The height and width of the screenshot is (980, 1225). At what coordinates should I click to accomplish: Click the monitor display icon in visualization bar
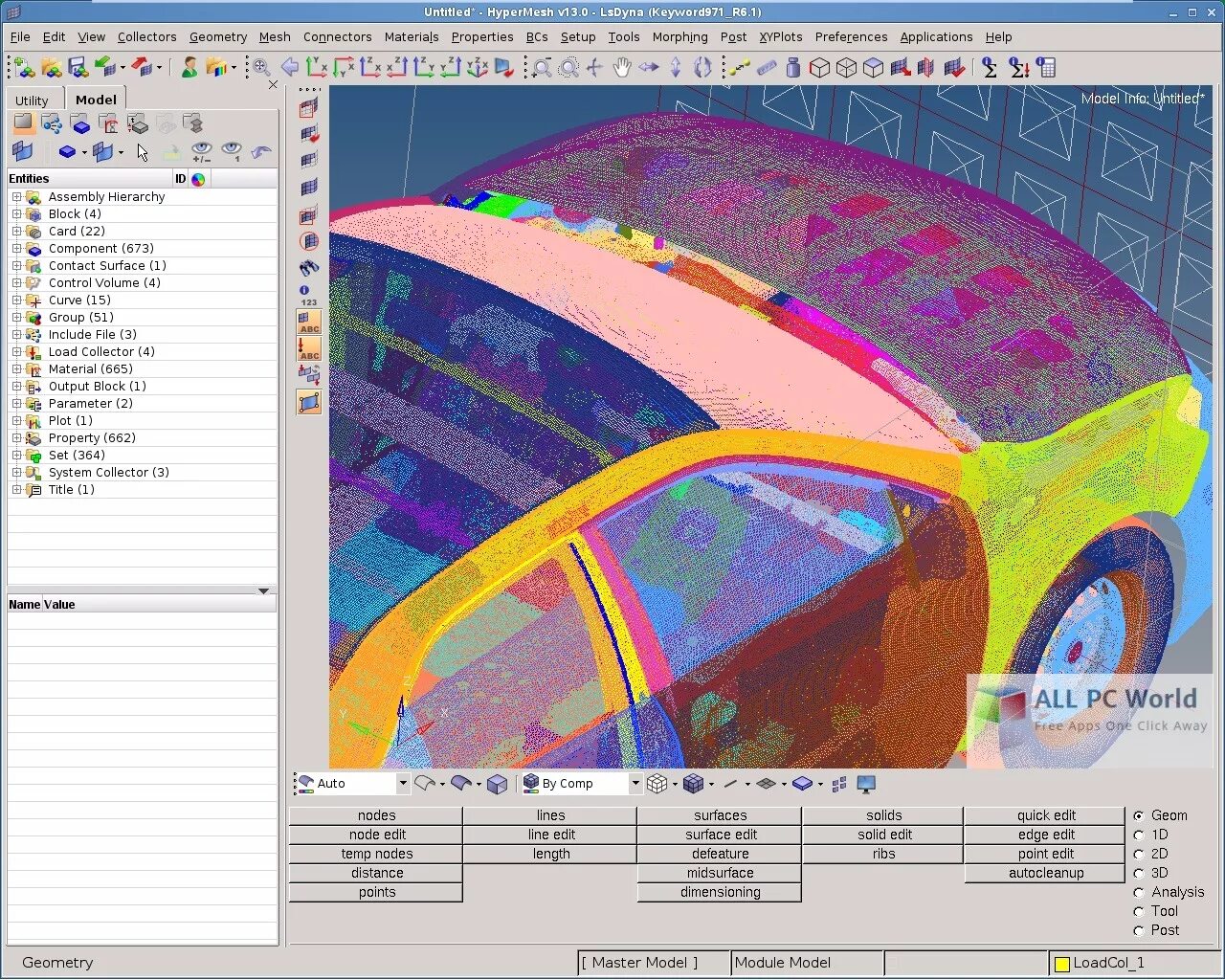click(x=866, y=784)
